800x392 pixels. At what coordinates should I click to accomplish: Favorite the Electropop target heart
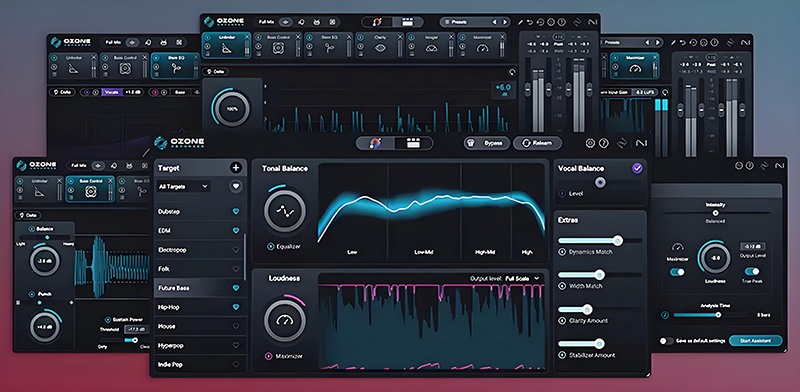coord(236,250)
